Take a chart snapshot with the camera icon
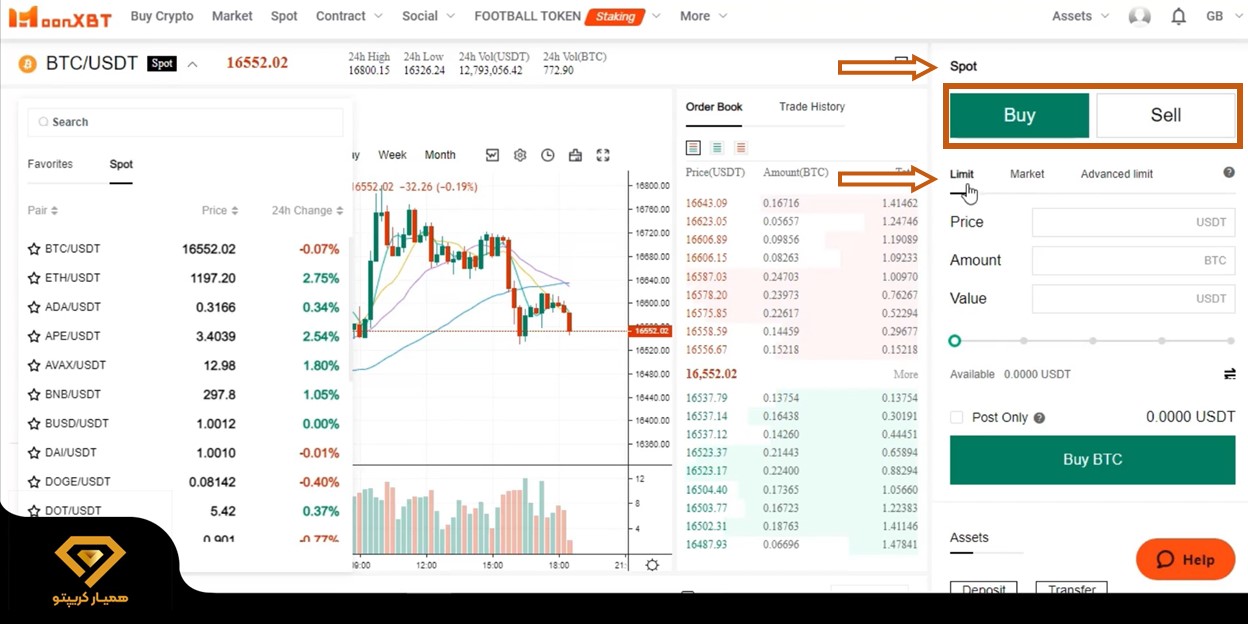Screen dimensions: 1248x624 pos(575,155)
